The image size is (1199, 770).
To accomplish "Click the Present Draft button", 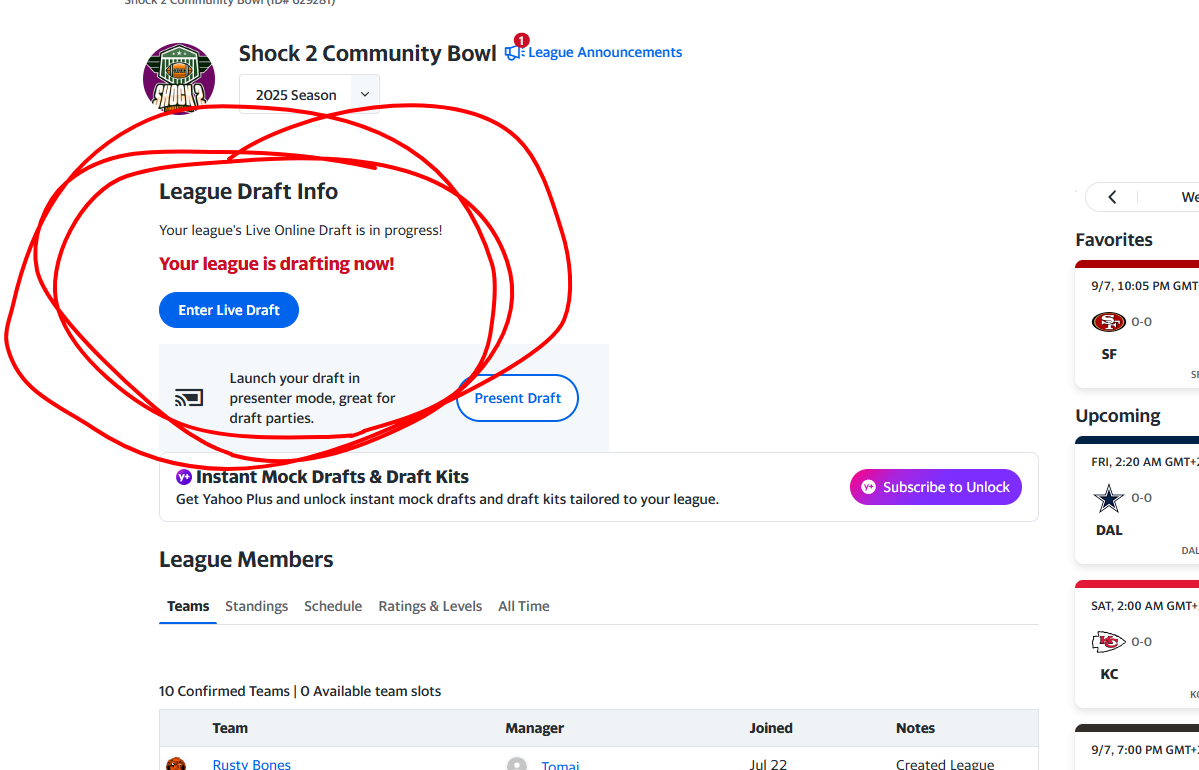I will click(517, 398).
